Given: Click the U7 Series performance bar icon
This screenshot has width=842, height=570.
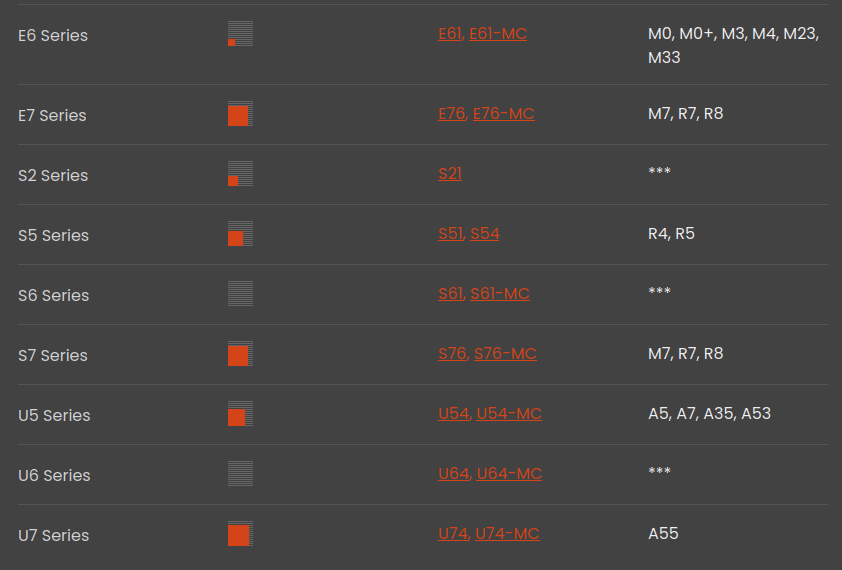Looking at the screenshot, I should click(x=240, y=534).
